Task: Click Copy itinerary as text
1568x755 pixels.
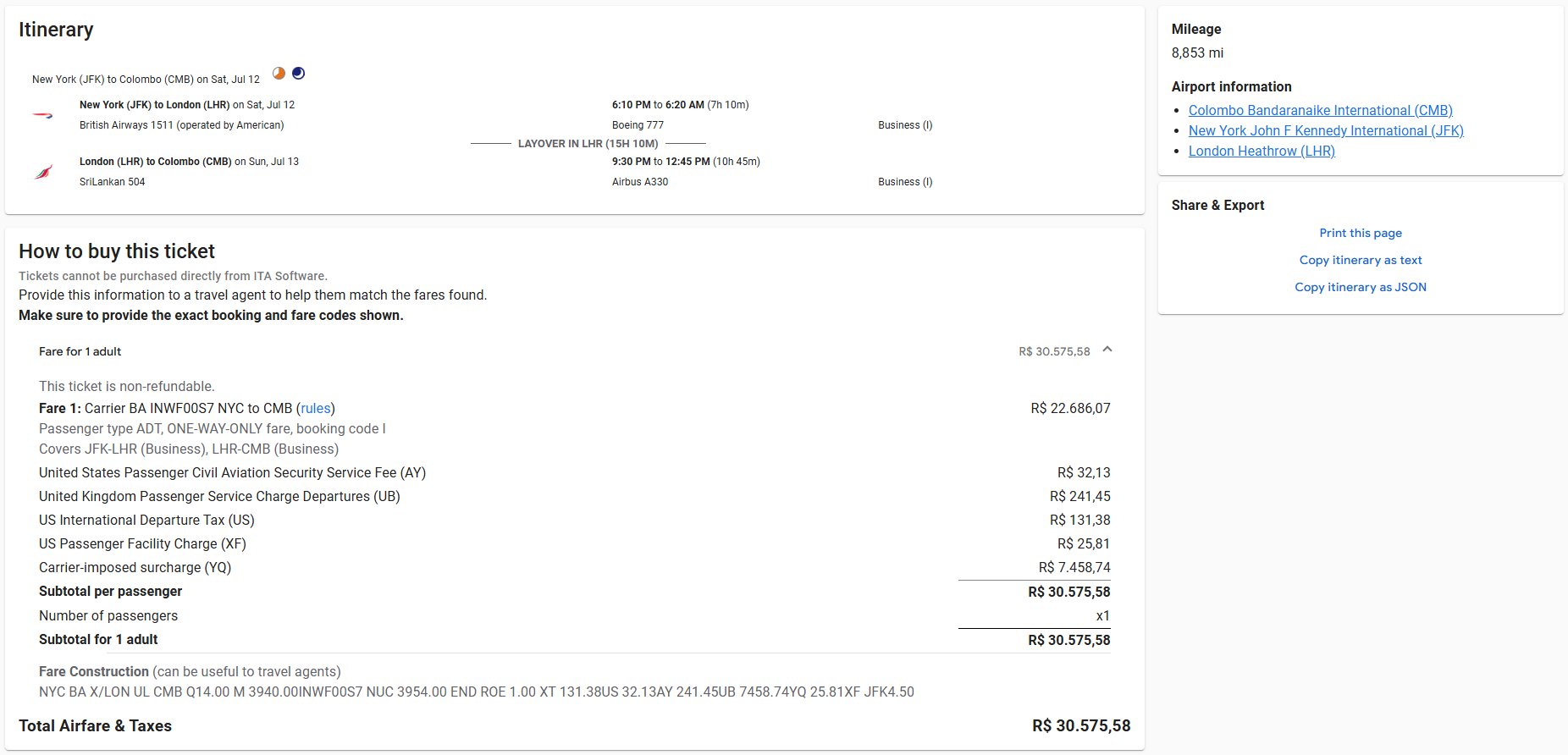Action: (1360, 260)
